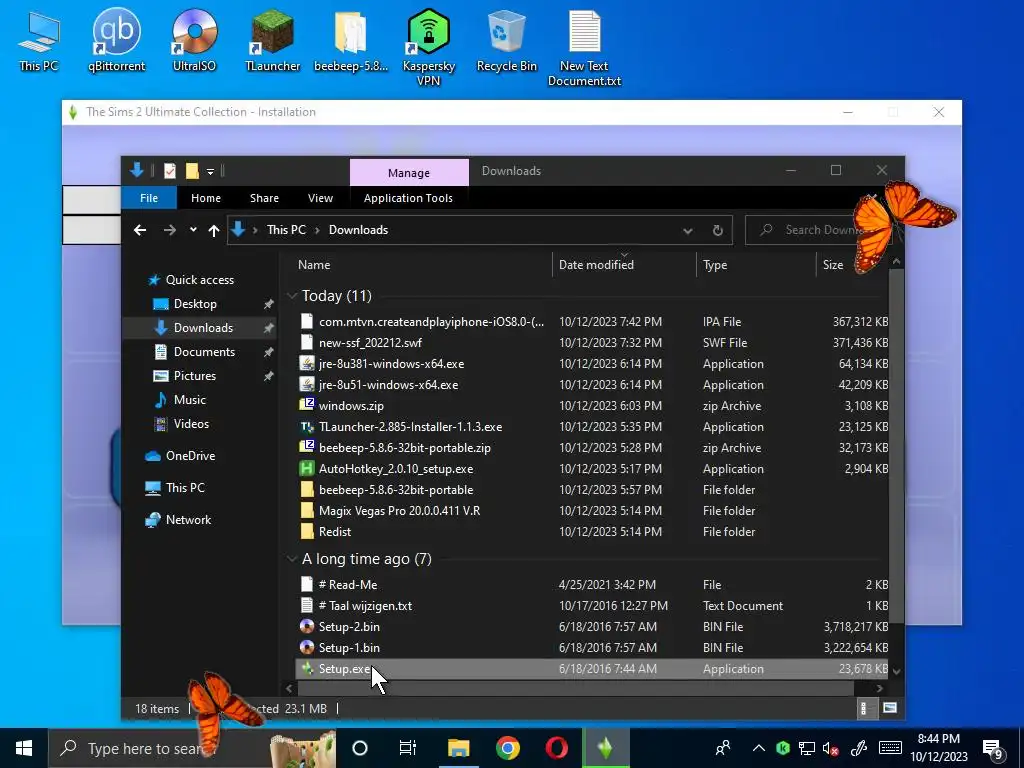Switch to Large icons view in status bar
The width and height of the screenshot is (1024, 768).
(x=889, y=708)
